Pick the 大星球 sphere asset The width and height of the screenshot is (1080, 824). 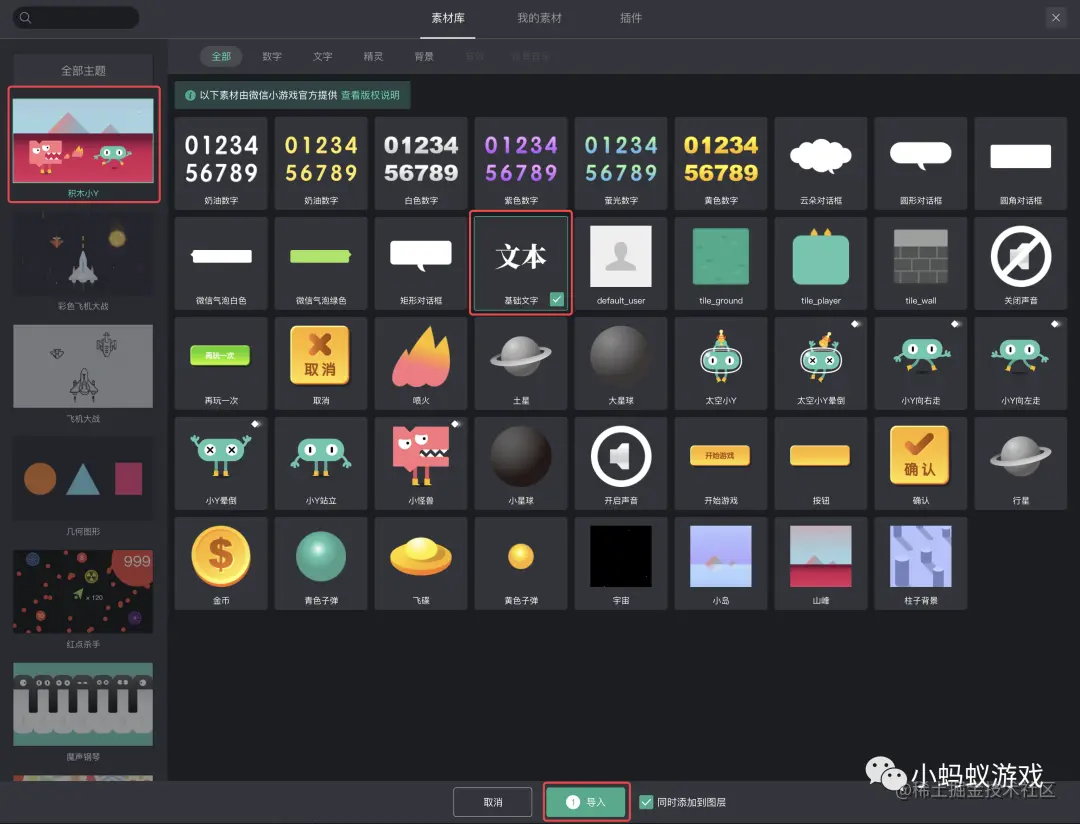621,363
